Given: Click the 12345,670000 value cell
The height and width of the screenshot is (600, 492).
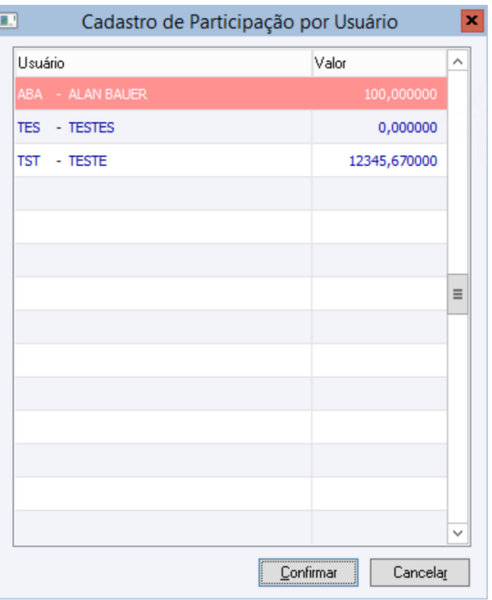Looking at the screenshot, I should click(x=380, y=161).
